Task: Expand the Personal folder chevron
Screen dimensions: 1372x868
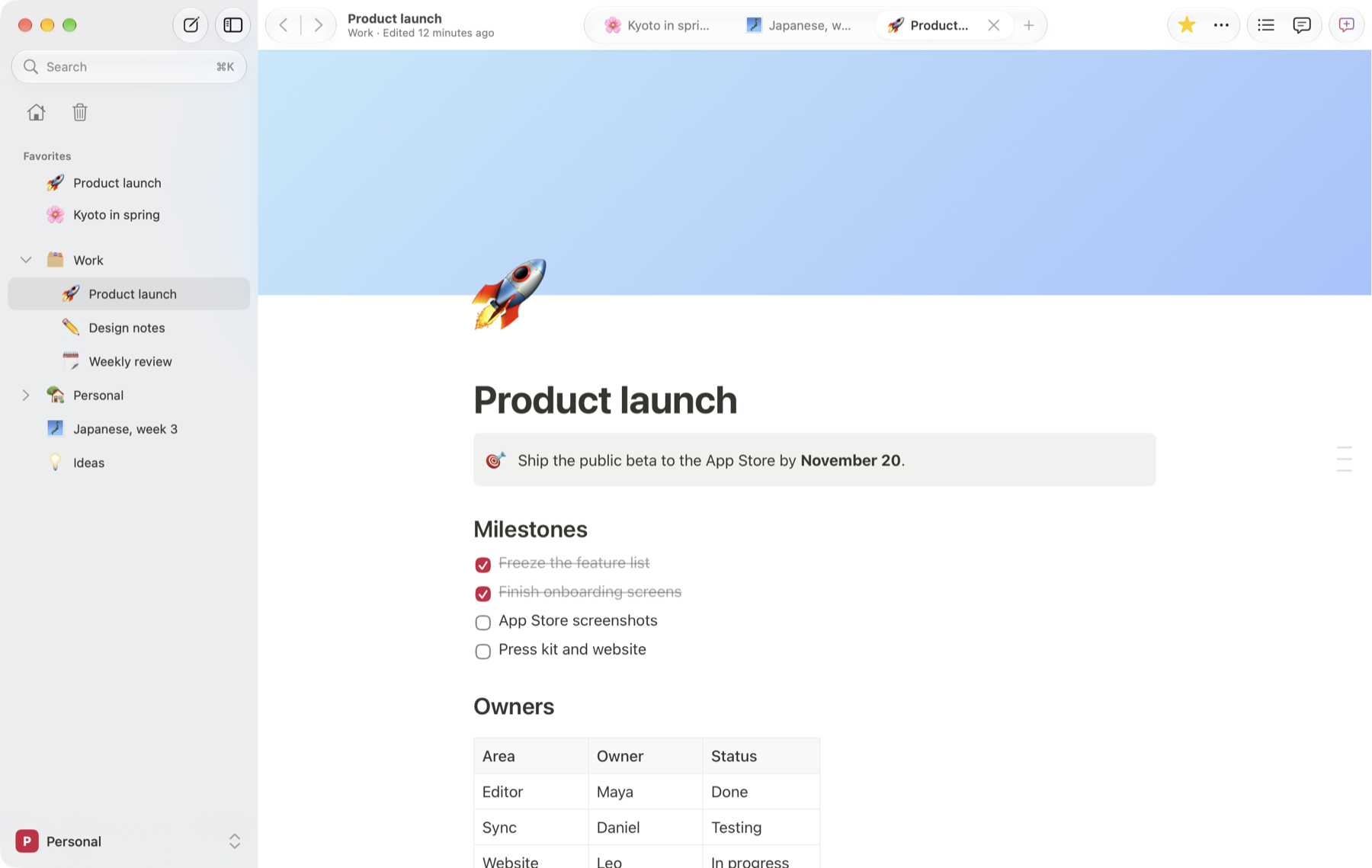Action: (x=26, y=396)
